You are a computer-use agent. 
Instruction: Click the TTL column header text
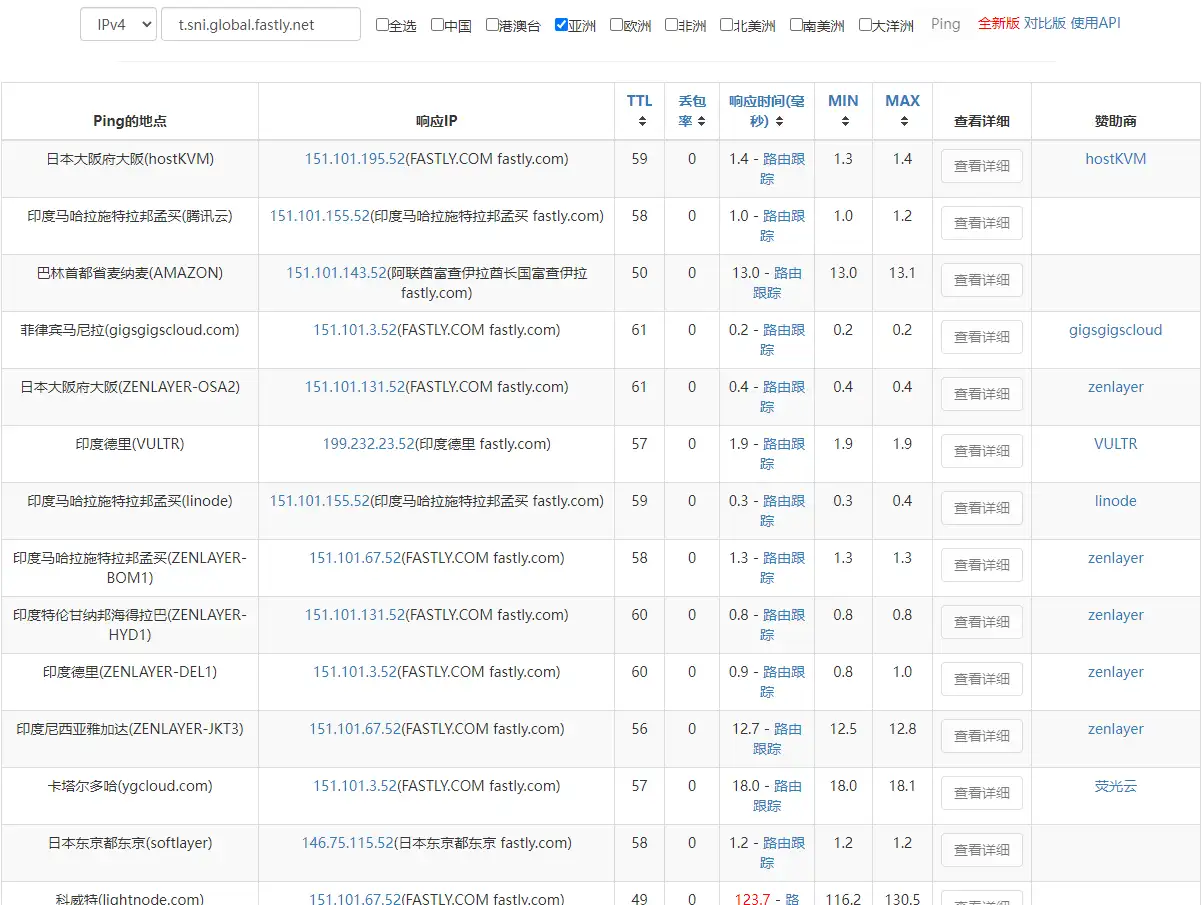[x=640, y=101]
